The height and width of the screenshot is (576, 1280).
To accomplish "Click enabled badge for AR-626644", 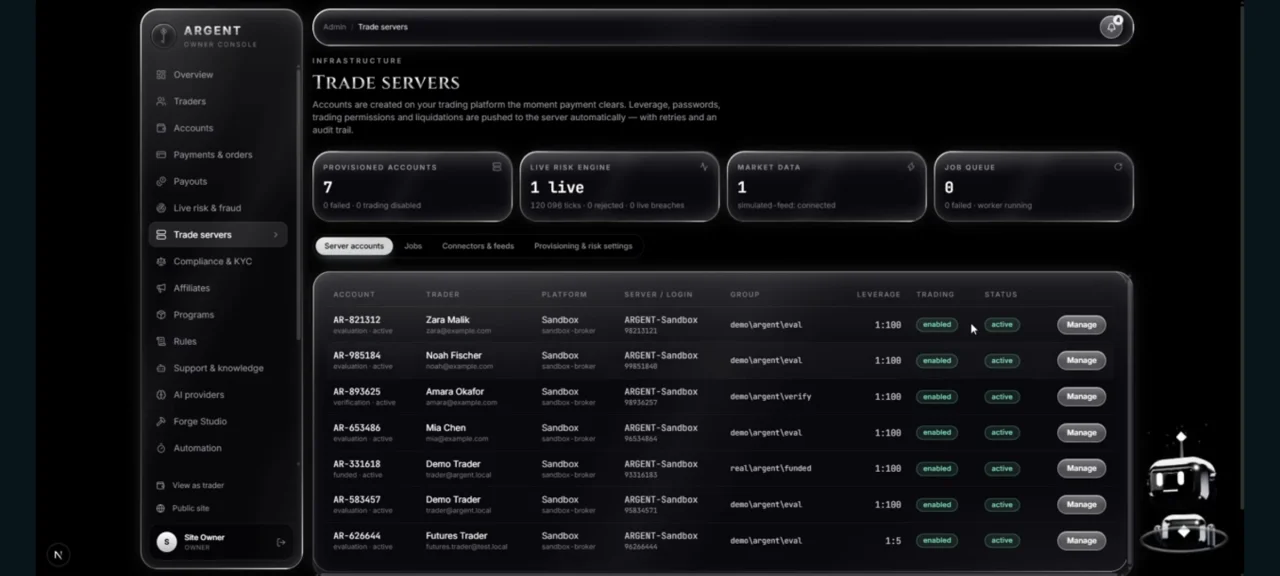I will [937, 540].
